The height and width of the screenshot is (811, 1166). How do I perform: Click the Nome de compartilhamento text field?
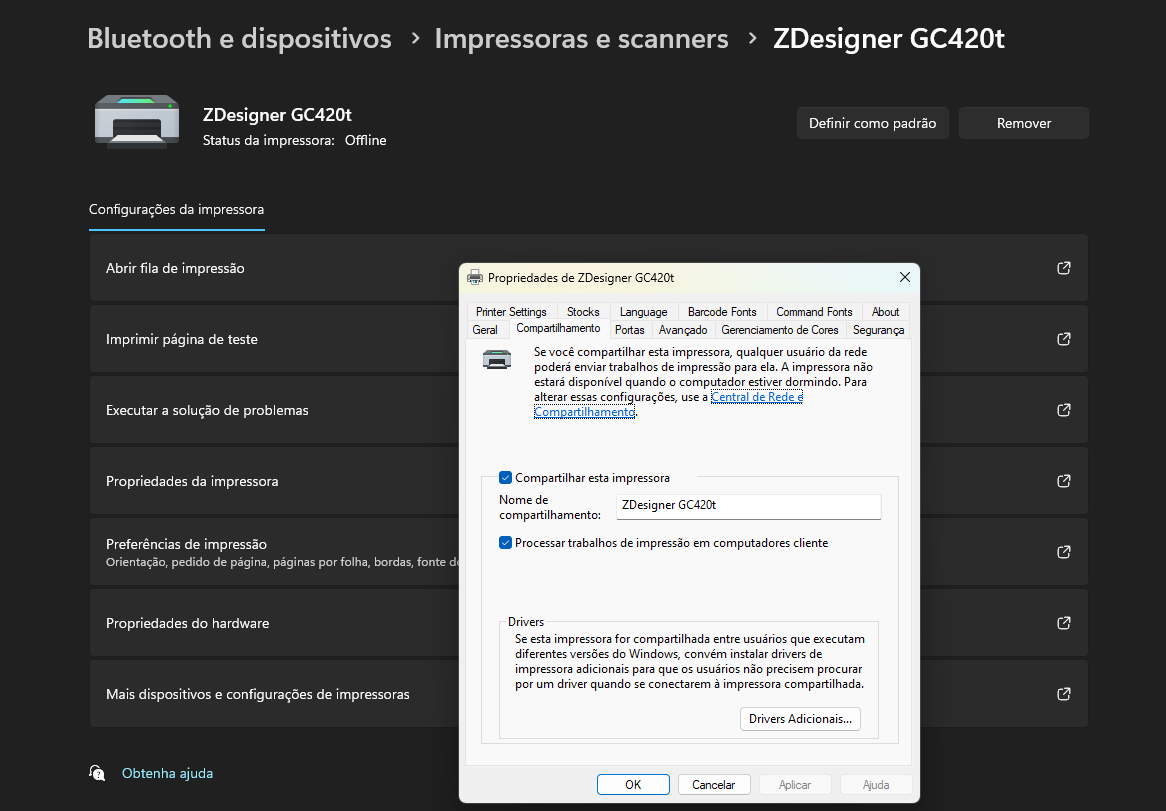(x=748, y=506)
